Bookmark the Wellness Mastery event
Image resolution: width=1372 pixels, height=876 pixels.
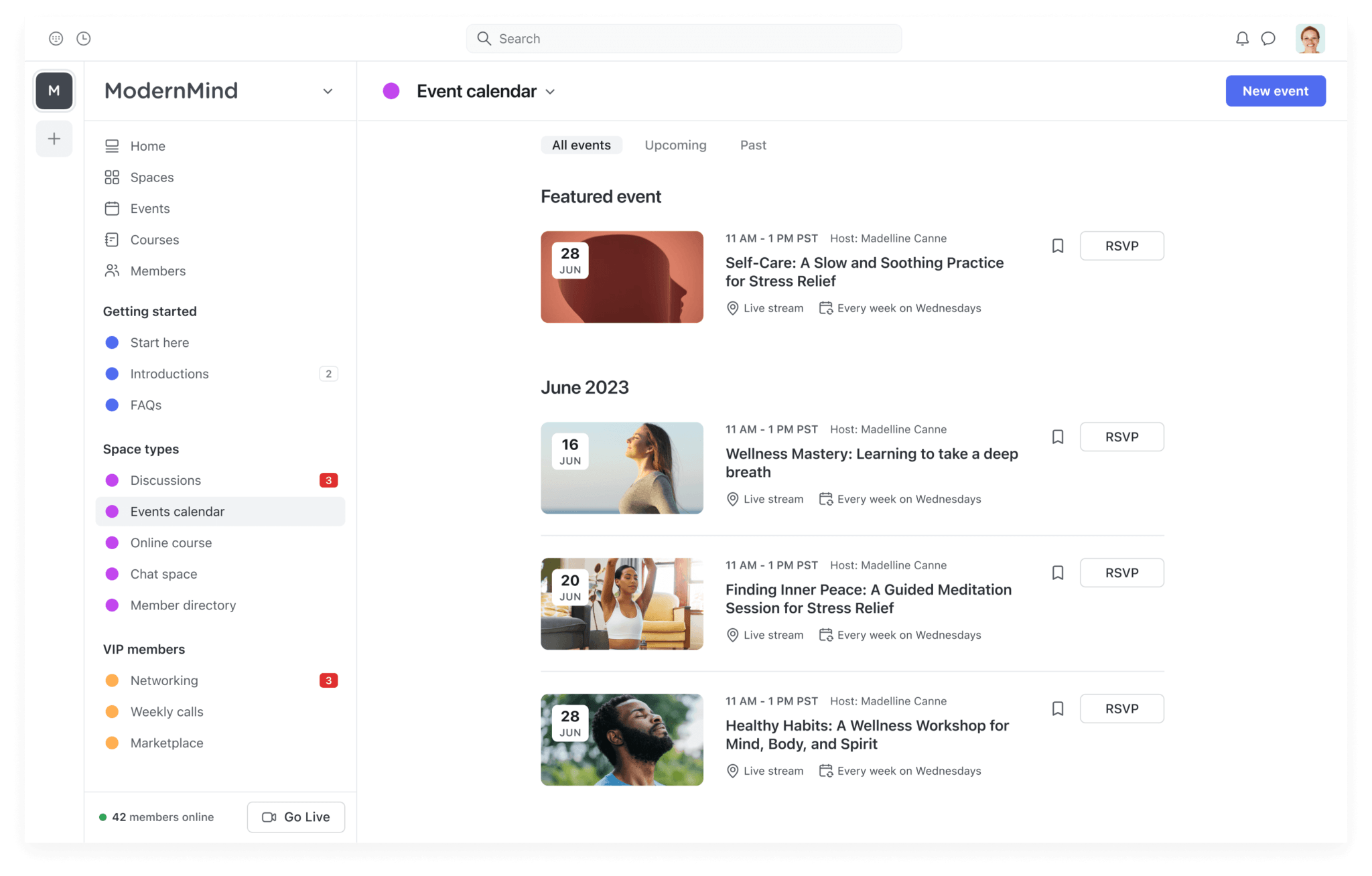(x=1058, y=437)
